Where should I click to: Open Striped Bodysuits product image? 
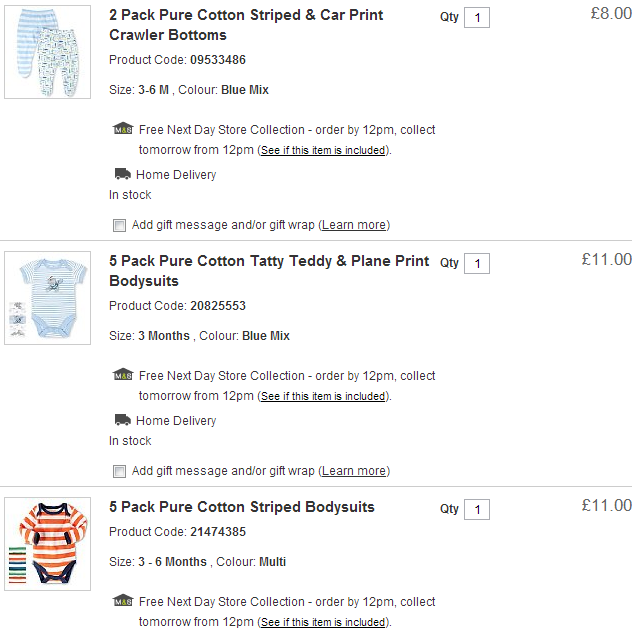point(47,544)
